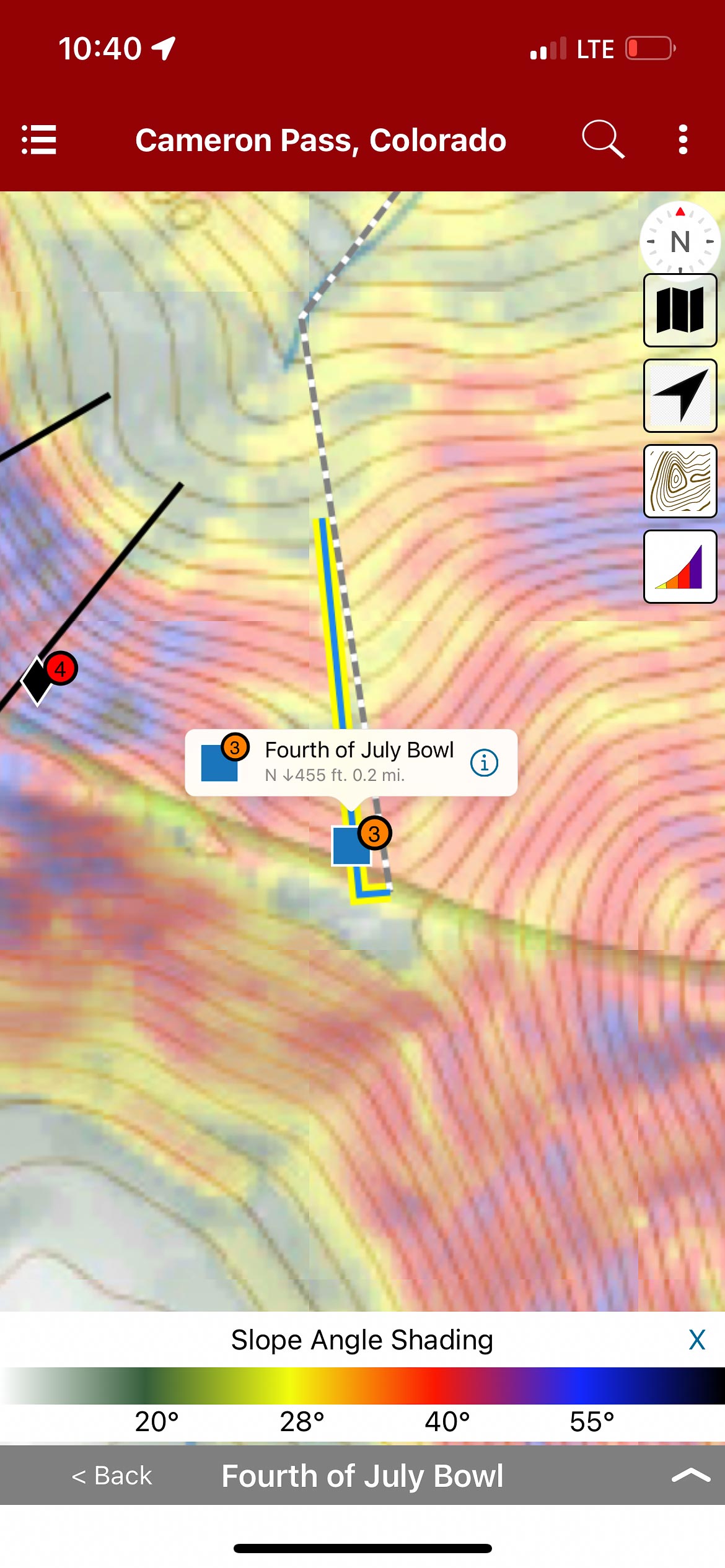Viewport: 725px width, 1568px height.
Task: Toggle the slope angle shading layer
Action: 680,567
